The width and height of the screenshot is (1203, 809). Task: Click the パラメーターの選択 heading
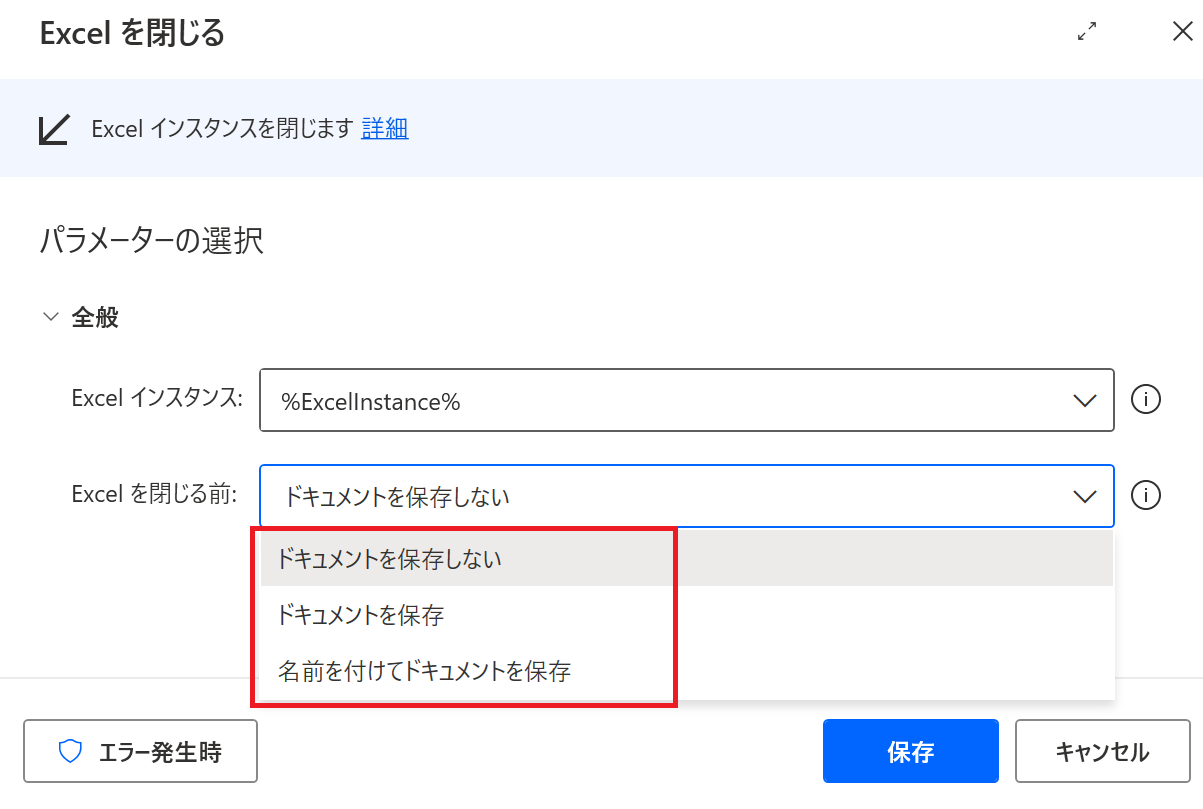pos(152,241)
